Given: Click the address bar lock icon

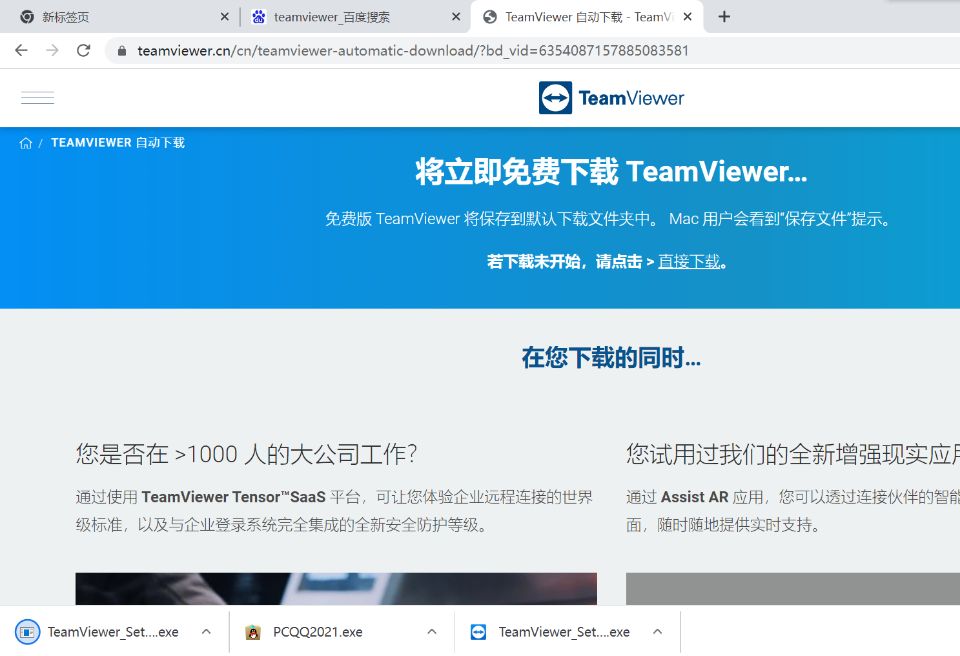Looking at the screenshot, I should coord(122,51).
